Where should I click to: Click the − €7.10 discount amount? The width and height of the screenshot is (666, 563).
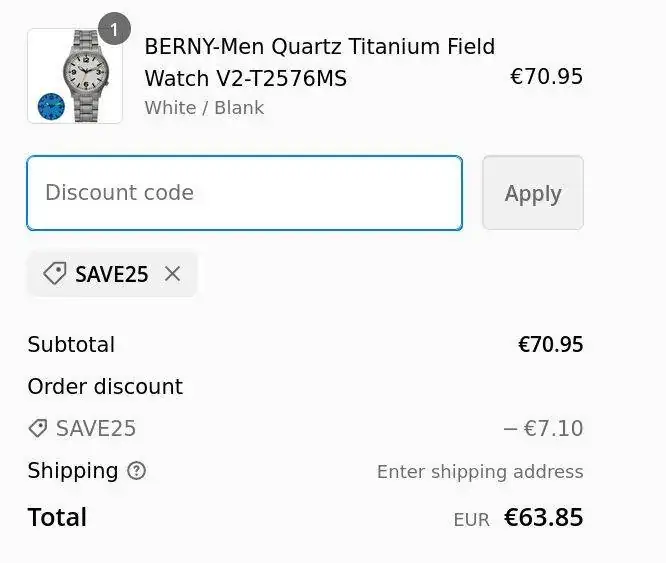tap(543, 429)
